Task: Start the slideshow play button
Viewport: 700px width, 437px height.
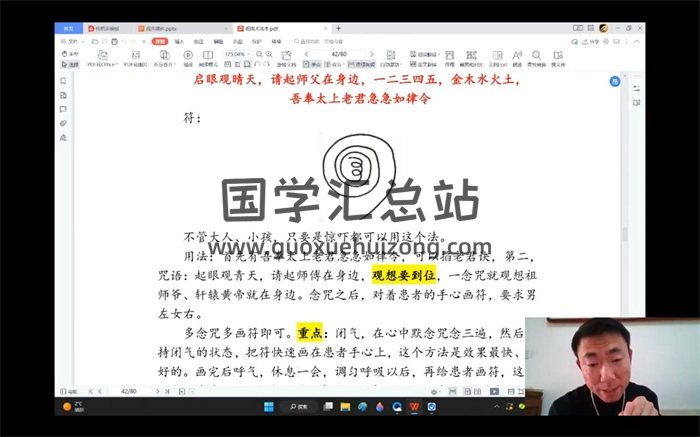Action: click(188, 58)
